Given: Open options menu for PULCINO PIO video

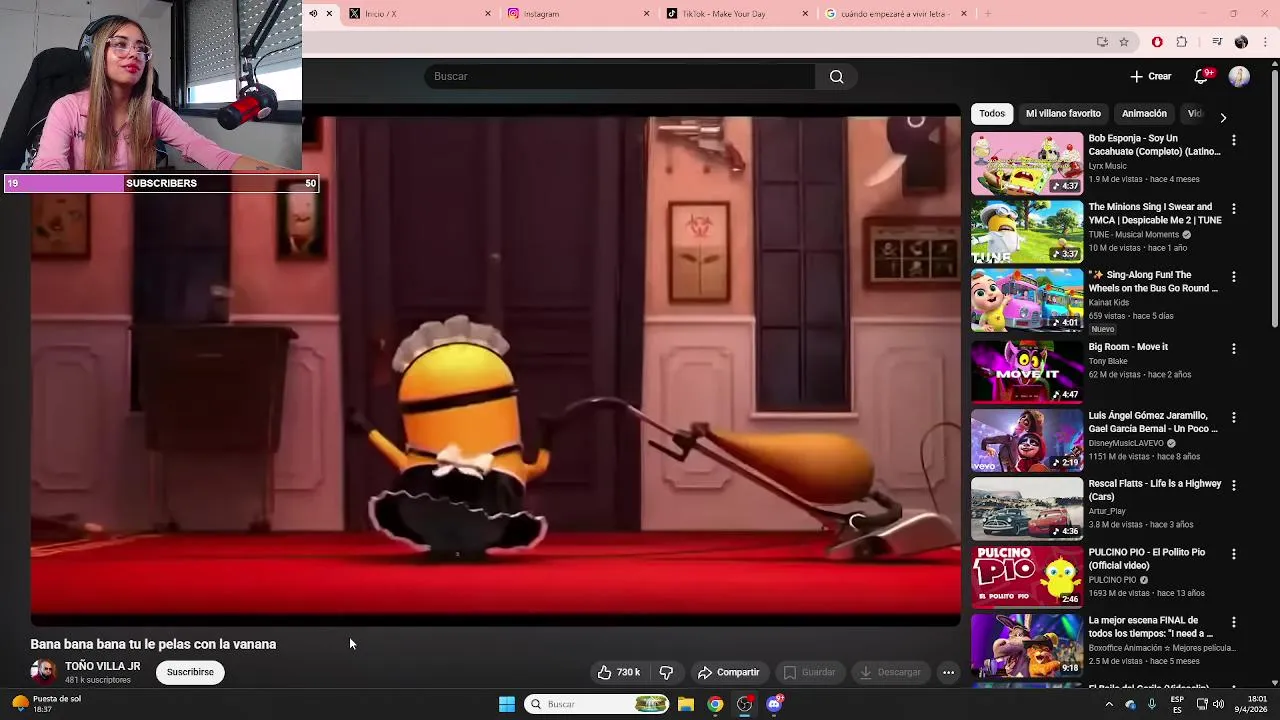Looking at the screenshot, I should click(1234, 554).
